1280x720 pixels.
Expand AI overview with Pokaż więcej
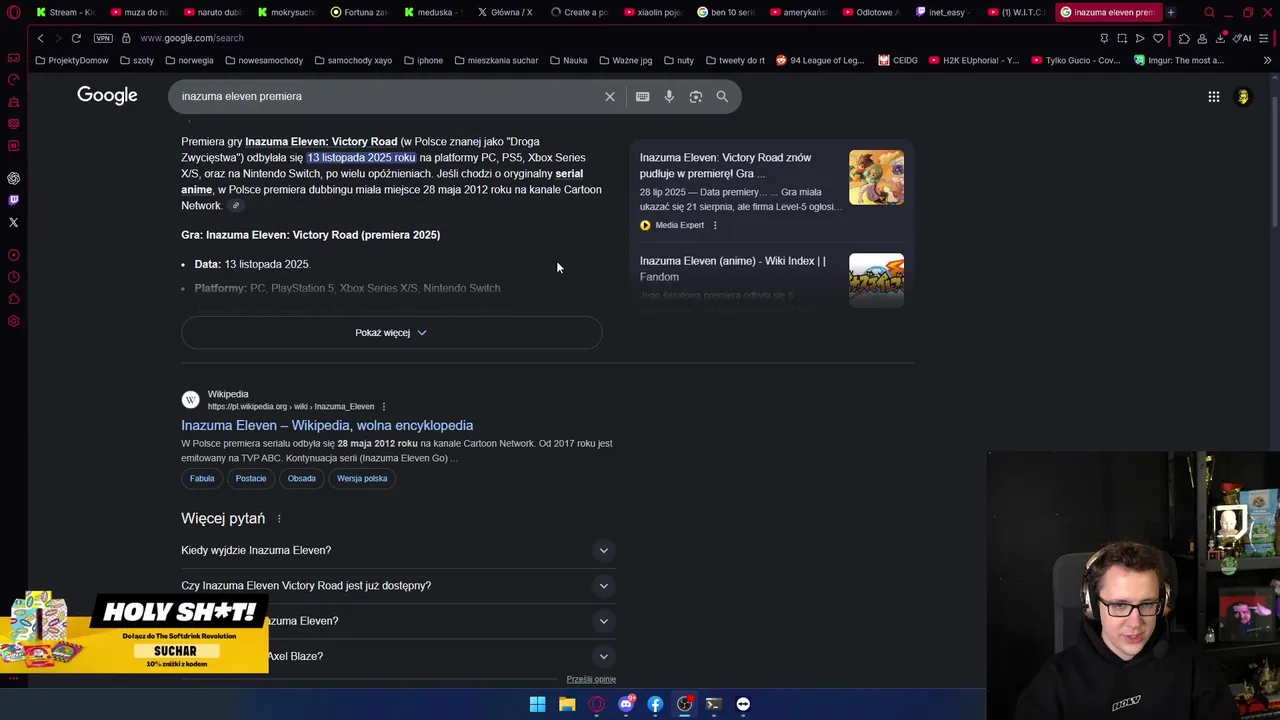pos(391,332)
